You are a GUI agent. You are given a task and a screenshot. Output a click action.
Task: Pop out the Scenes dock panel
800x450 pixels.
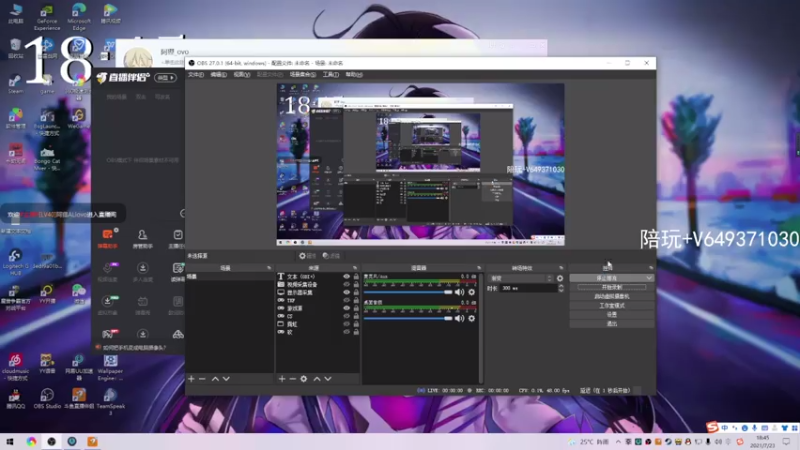(x=269, y=268)
